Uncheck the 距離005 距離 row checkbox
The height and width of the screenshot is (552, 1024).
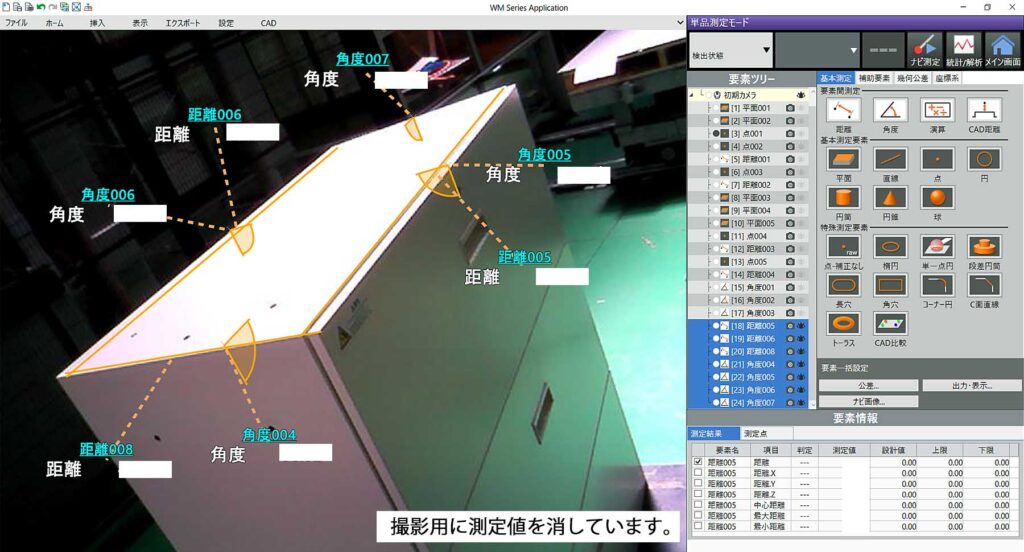(x=698, y=461)
